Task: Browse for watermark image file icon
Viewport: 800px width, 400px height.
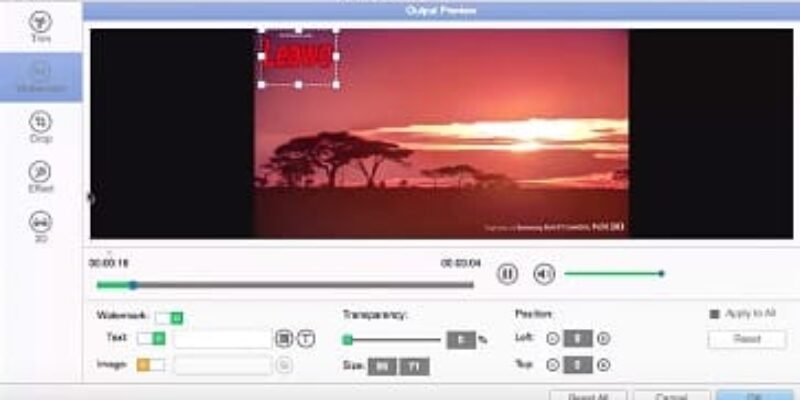Action: pos(285,365)
